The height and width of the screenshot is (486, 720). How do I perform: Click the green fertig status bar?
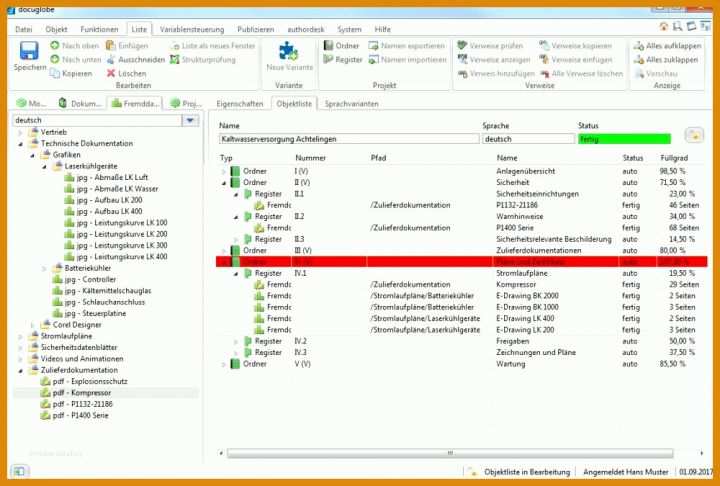pyautogui.click(x=624, y=139)
